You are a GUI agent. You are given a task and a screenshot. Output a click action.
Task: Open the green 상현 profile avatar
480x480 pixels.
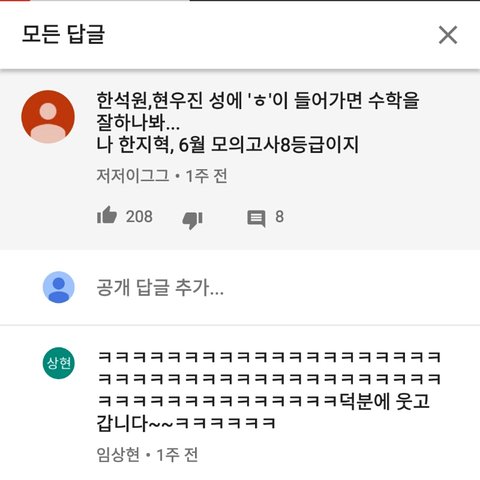tap(59, 363)
